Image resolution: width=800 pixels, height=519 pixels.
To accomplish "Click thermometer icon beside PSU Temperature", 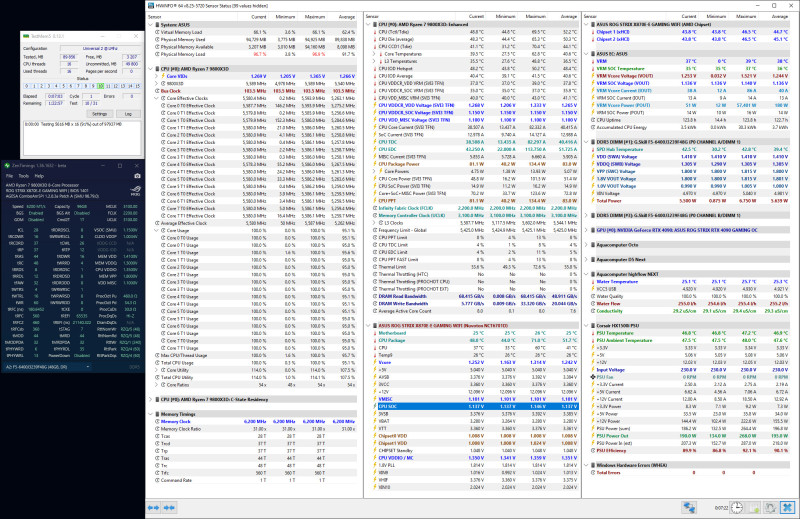I will pyautogui.click(x=593, y=333).
